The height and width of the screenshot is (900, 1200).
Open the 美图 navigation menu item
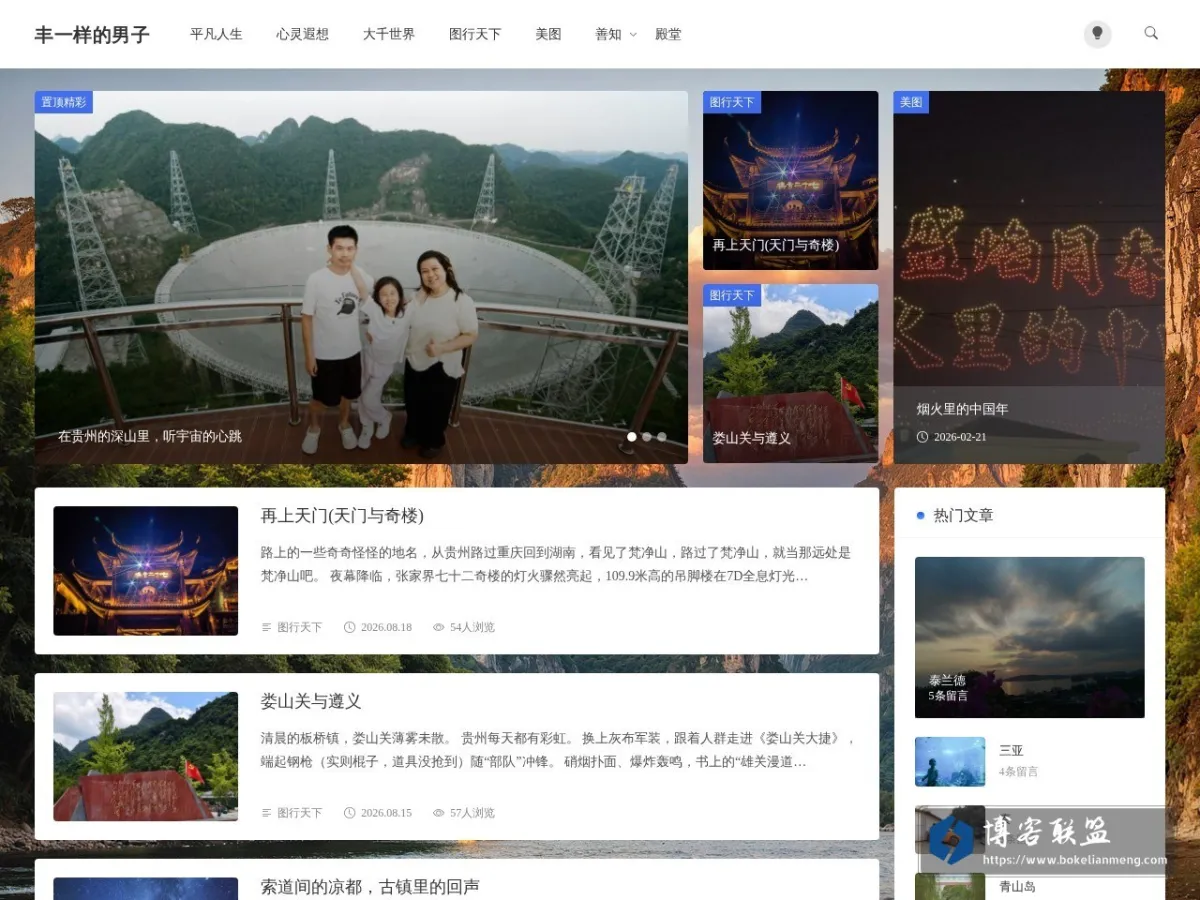[548, 34]
